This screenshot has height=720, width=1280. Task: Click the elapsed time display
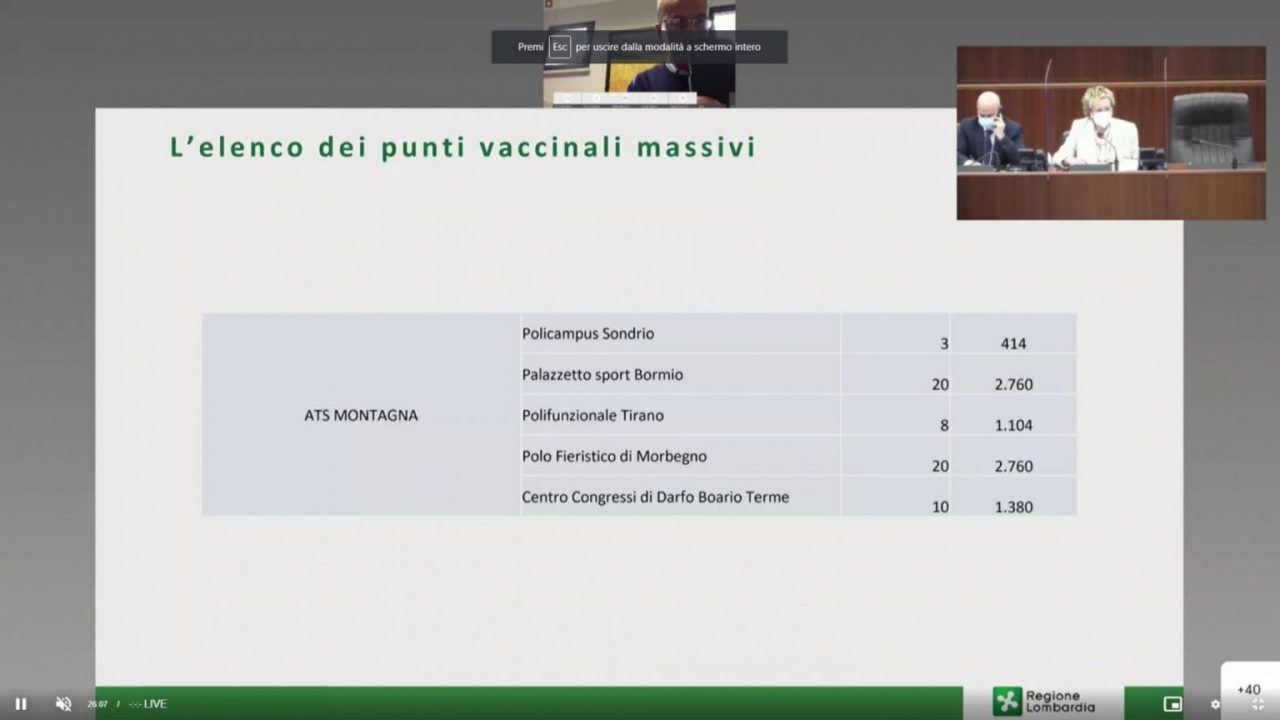click(x=97, y=704)
